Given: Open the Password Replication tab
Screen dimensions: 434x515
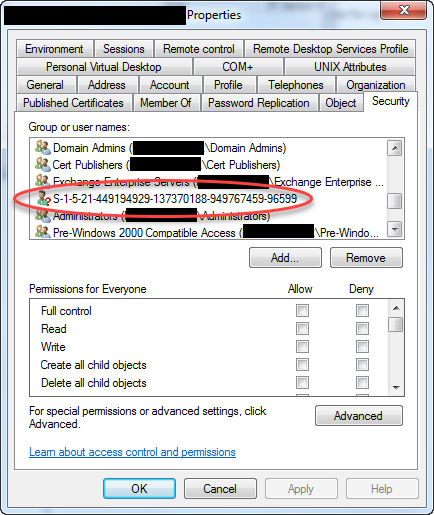Looking at the screenshot, I should click(259, 103).
